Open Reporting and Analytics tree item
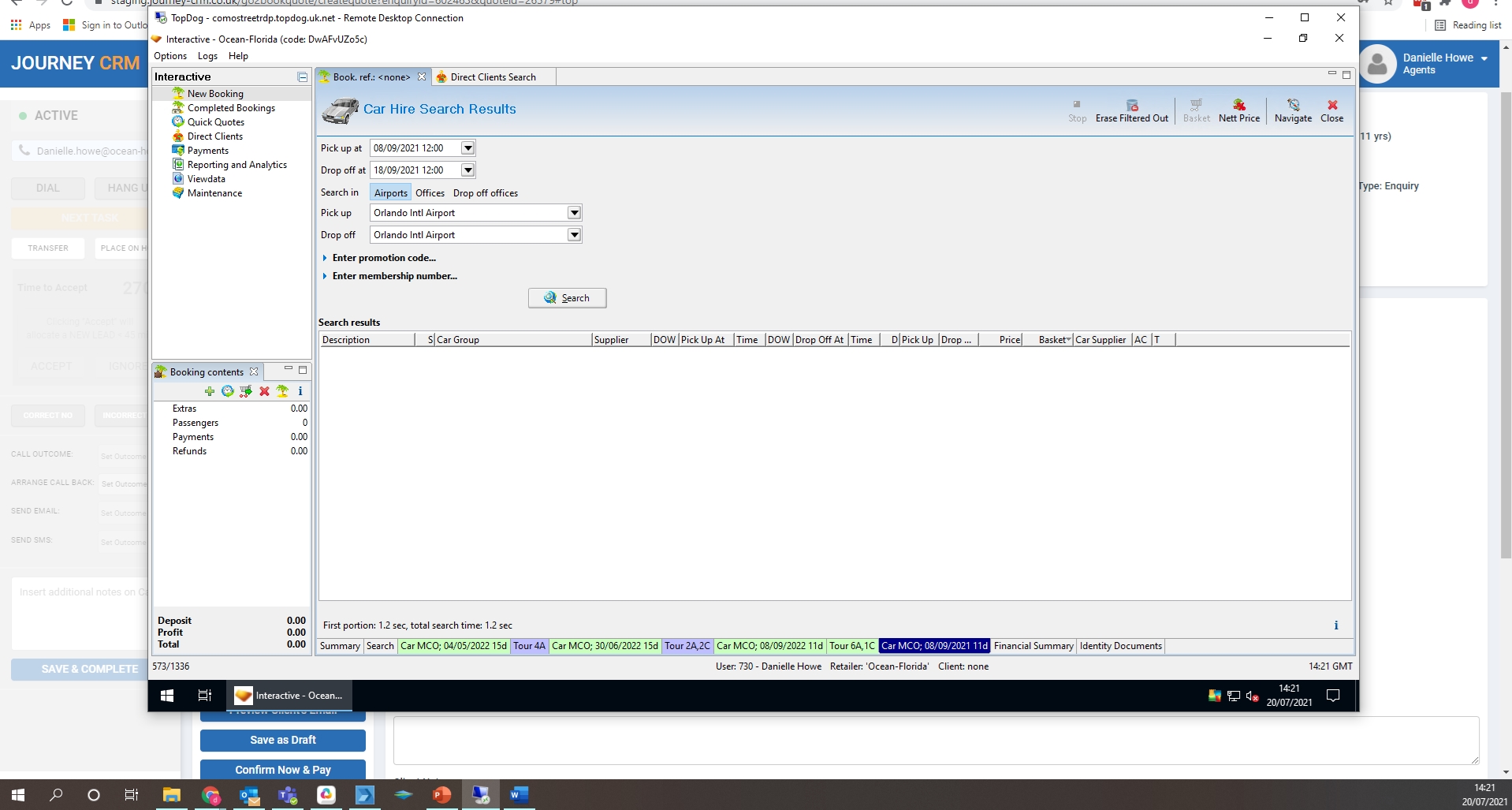Image resolution: width=1512 pixels, height=810 pixels. pyautogui.click(x=236, y=165)
